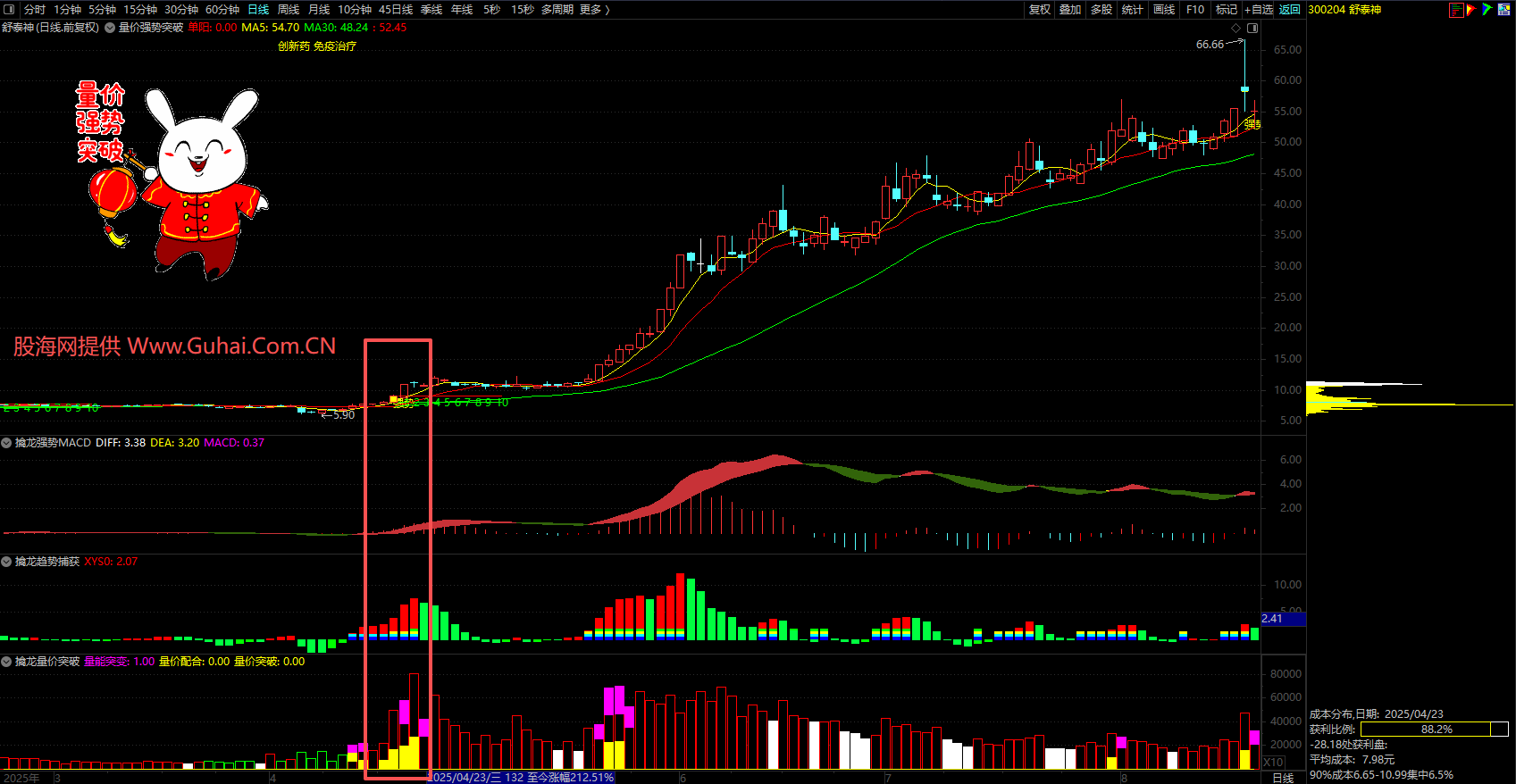Expand main chart indicator dropdown 量价强势突破

click(110, 28)
